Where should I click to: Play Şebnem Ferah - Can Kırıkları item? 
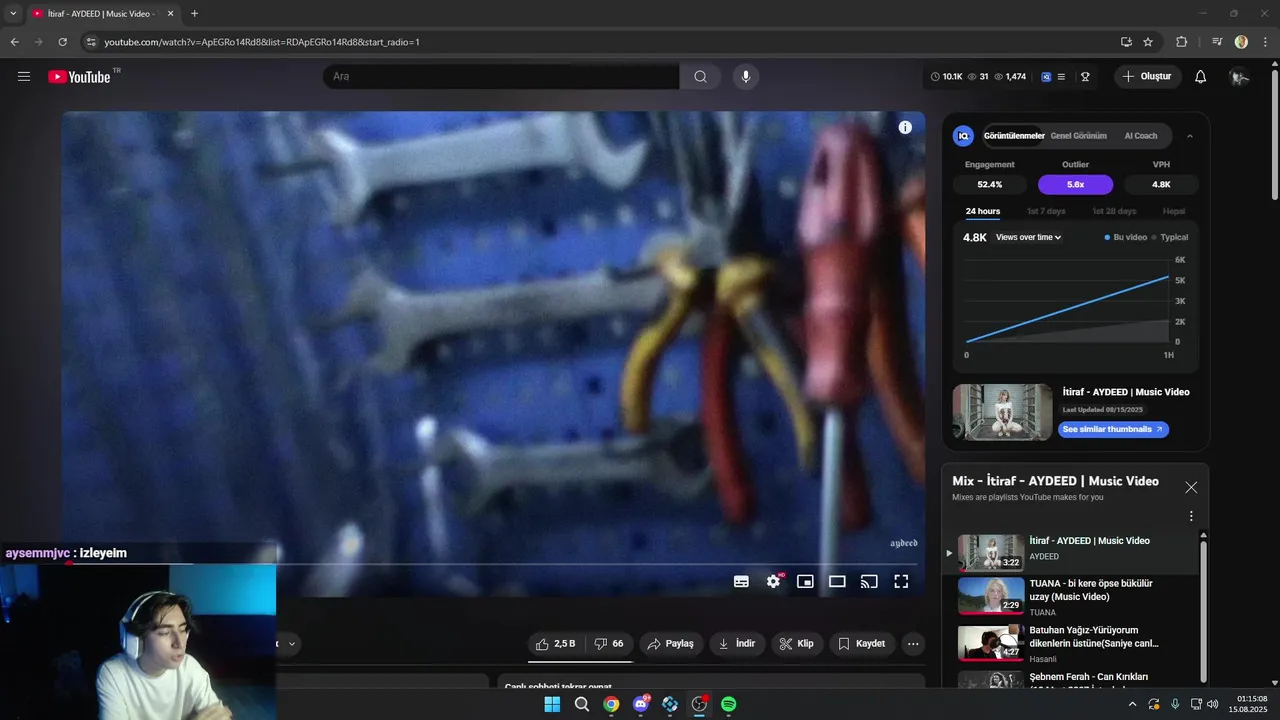click(x=1071, y=680)
